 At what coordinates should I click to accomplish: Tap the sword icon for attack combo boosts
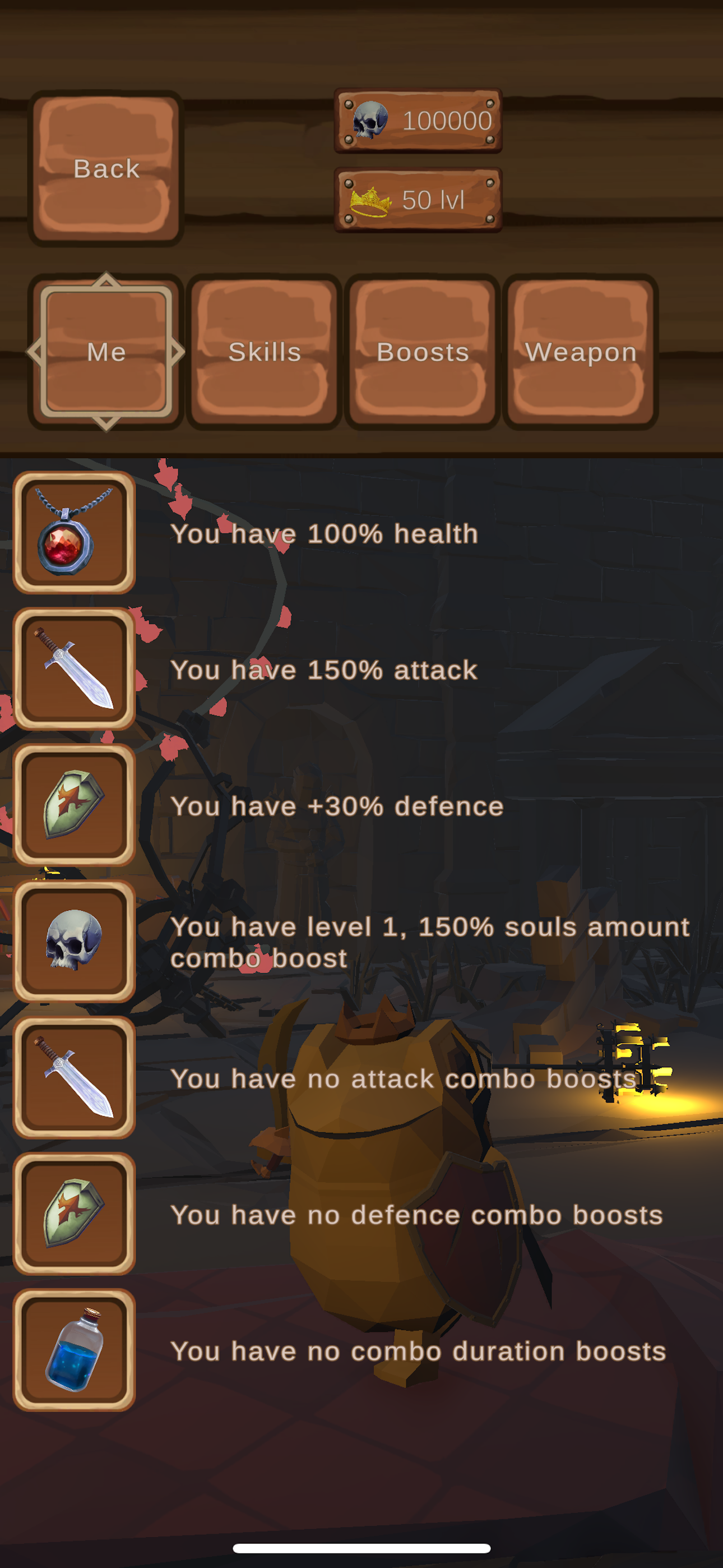[74, 1078]
